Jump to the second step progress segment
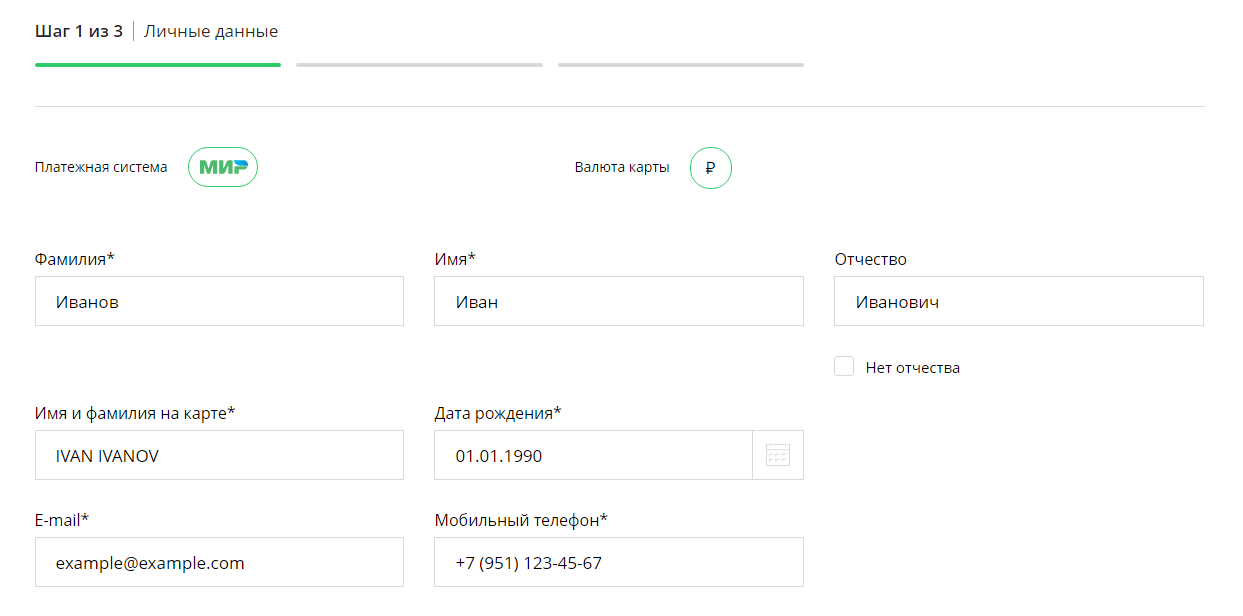The width and height of the screenshot is (1243, 616). click(x=419, y=65)
